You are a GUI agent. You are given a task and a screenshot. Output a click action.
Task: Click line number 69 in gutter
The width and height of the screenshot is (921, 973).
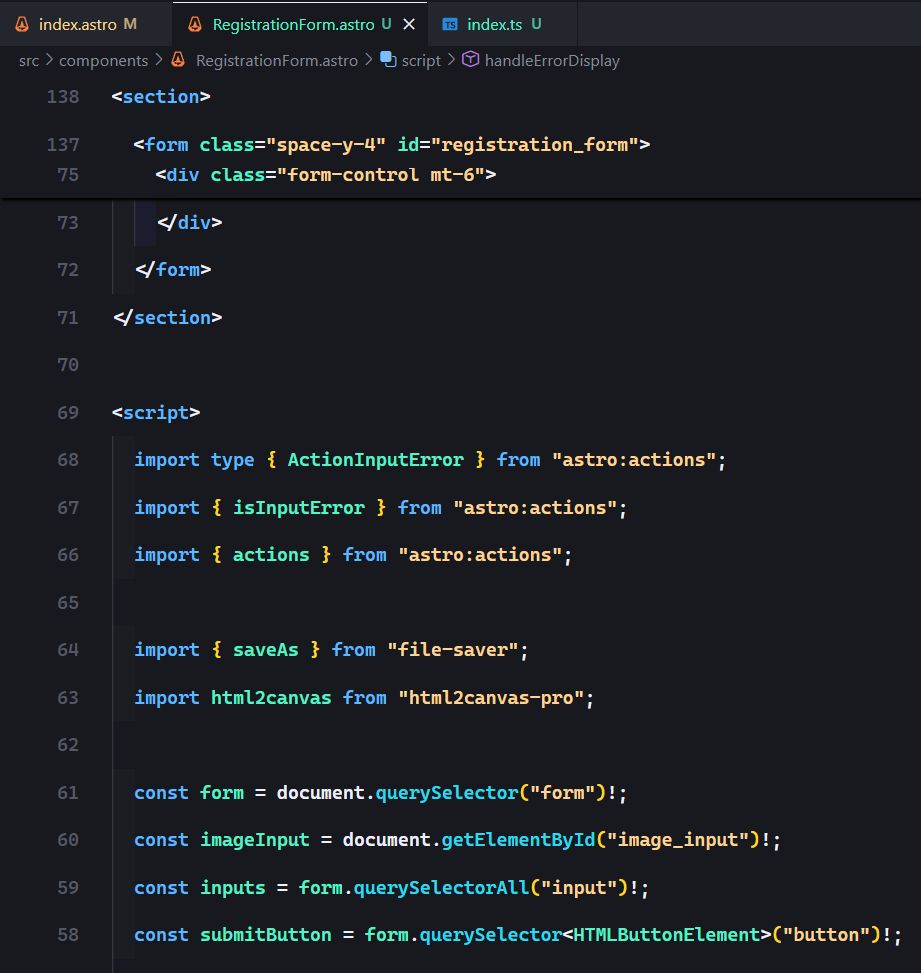tap(68, 413)
